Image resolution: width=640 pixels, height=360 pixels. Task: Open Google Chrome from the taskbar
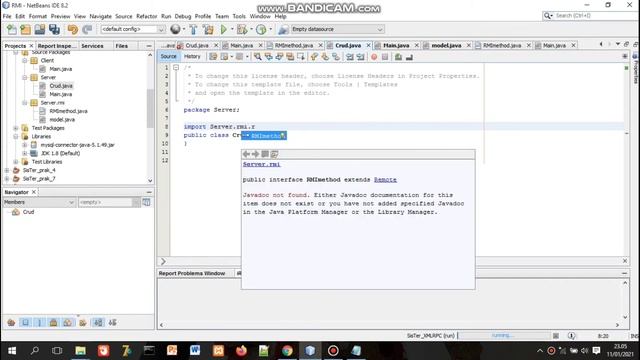coord(287,351)
